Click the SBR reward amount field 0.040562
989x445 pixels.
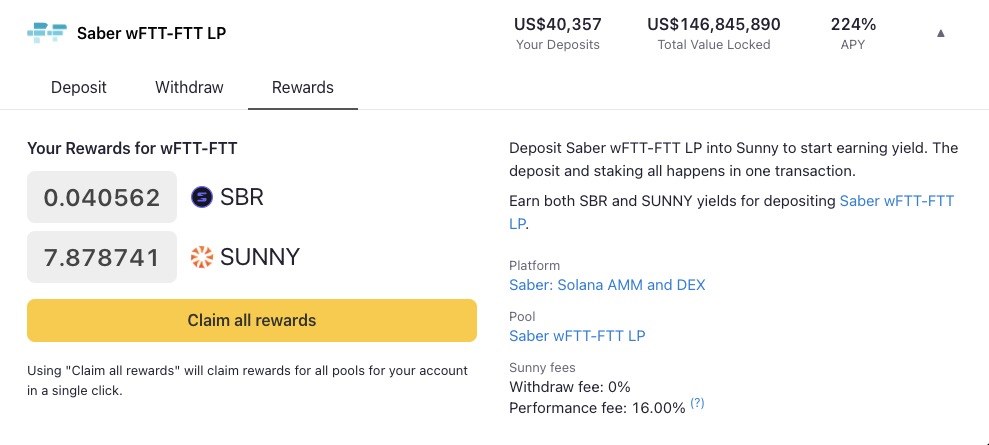[102, 197]
